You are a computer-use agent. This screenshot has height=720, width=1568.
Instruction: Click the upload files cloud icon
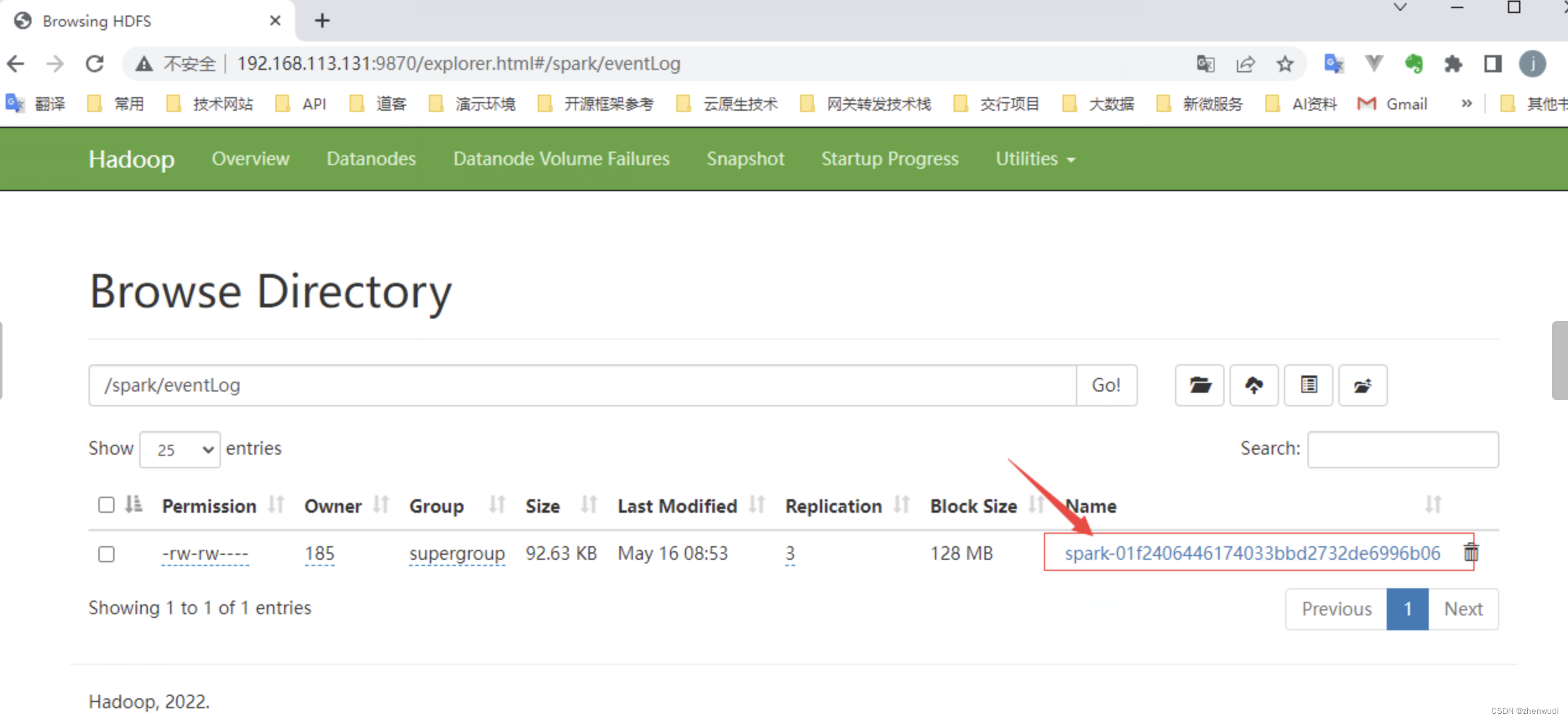[x=1254, y=385]
